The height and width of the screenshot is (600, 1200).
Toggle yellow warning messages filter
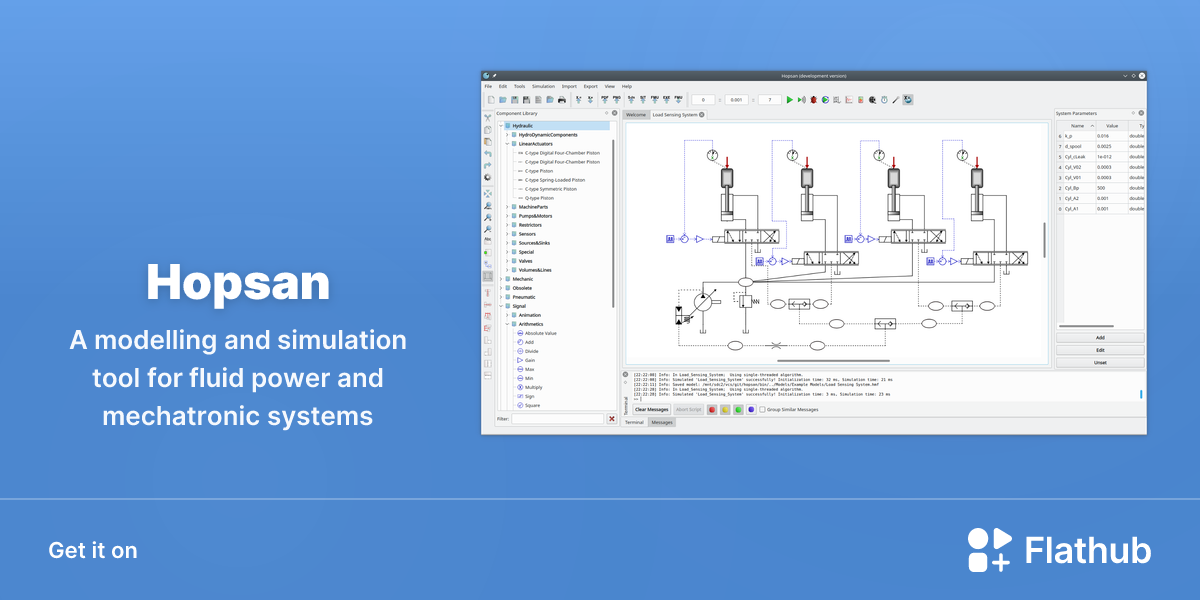pyautogui.click(x=725, y=409)
